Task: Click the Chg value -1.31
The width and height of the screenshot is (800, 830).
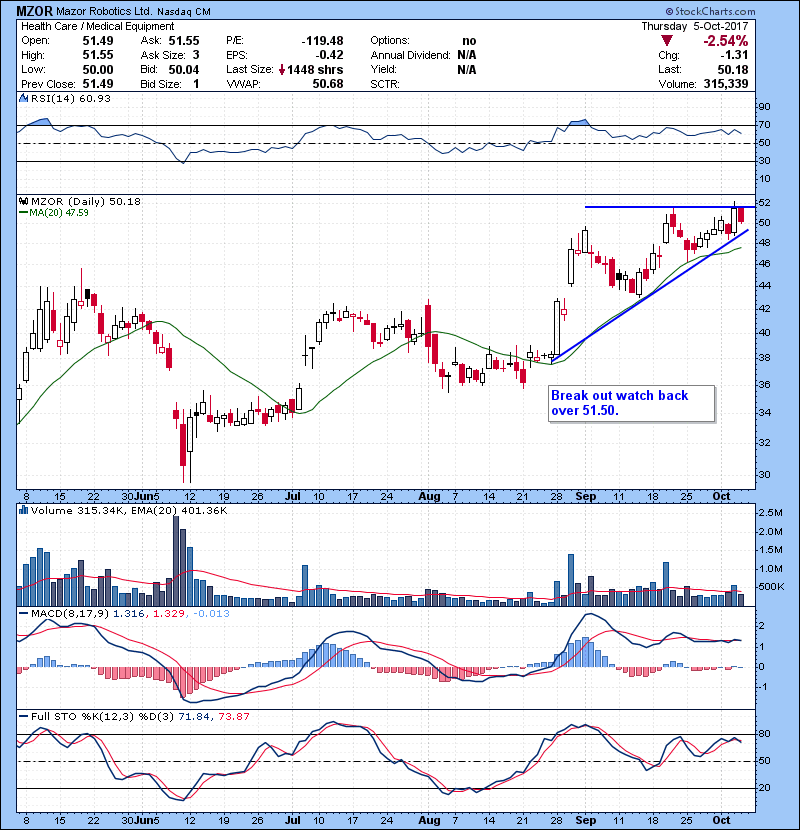Action: pos(734,55)
